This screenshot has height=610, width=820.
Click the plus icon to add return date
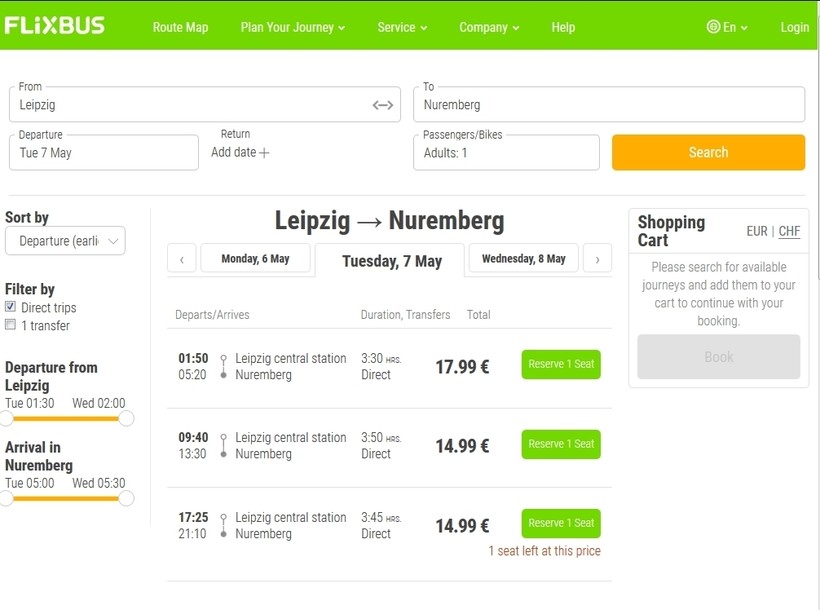[x=264, y=153]
